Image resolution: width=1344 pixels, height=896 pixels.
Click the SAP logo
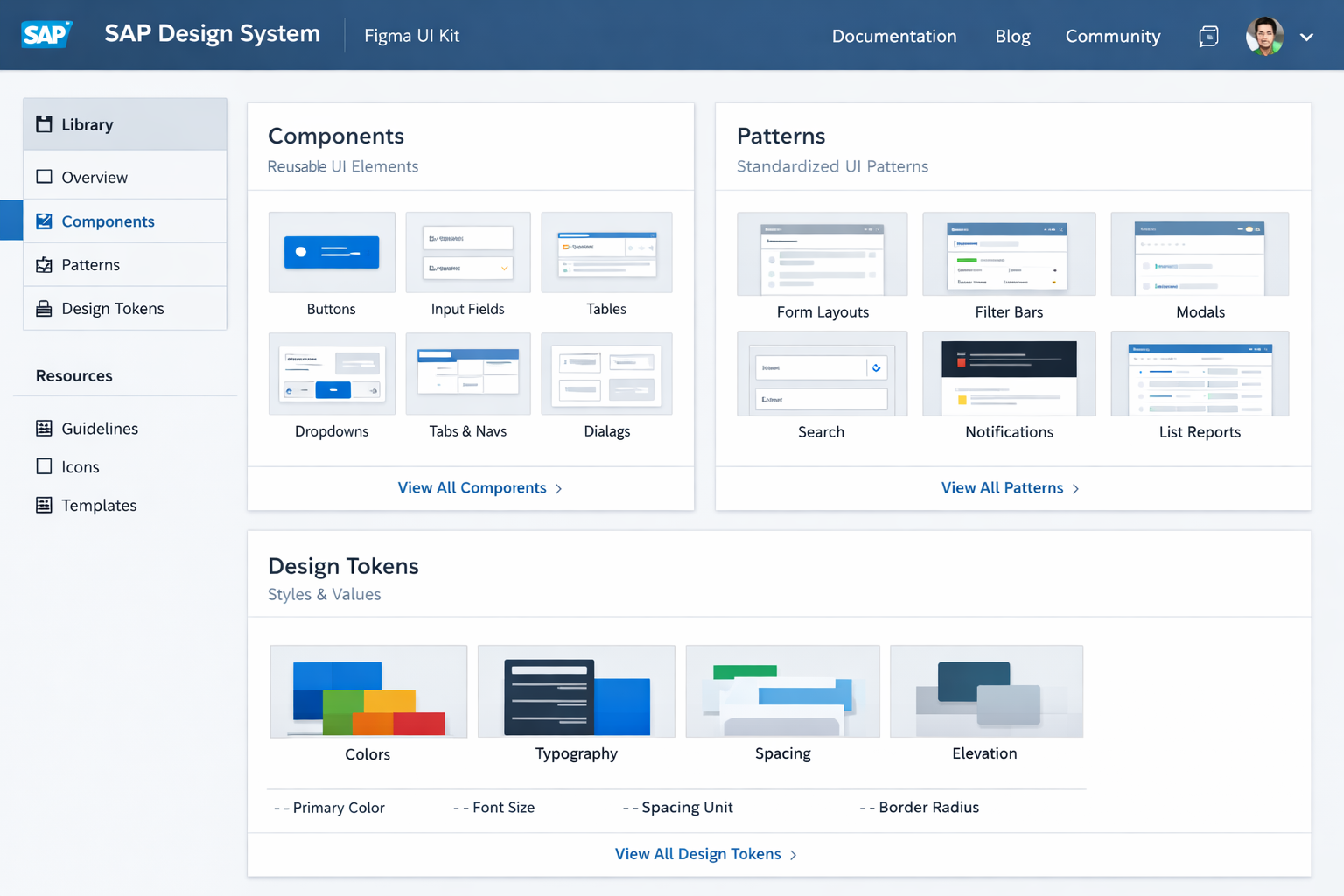(x=45, y=34)
